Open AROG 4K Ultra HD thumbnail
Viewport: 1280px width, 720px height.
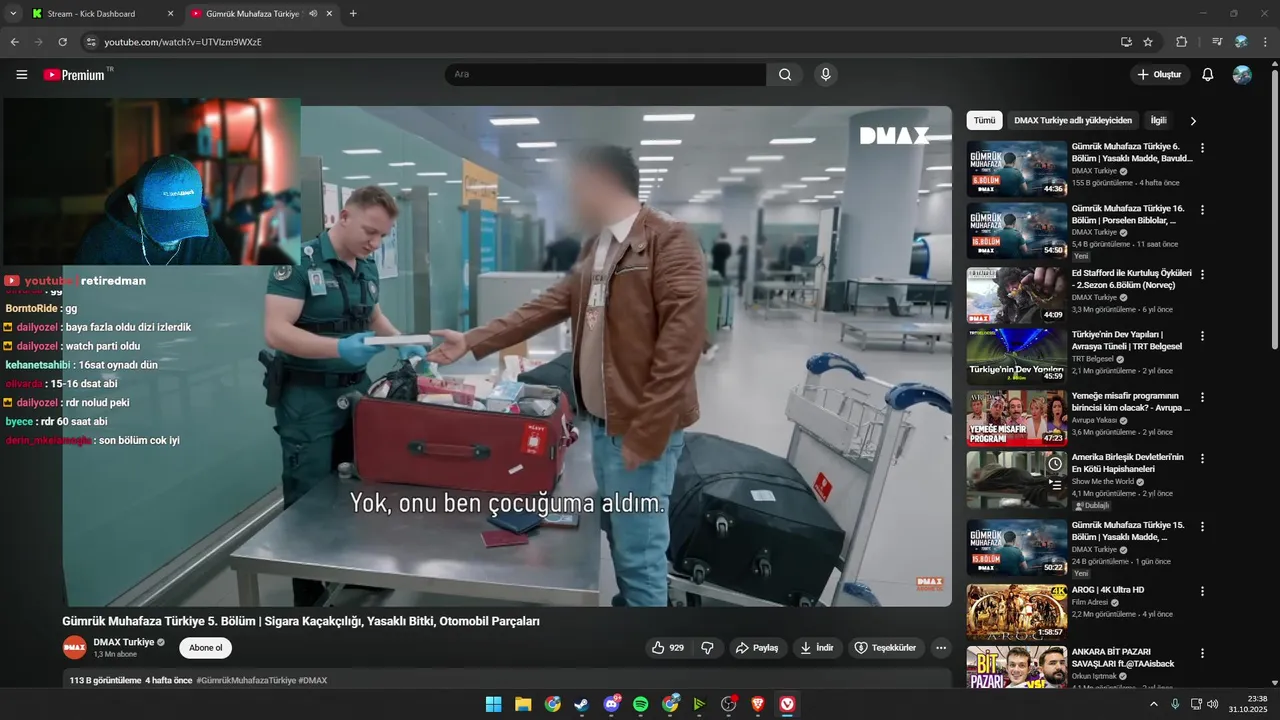click(1016, 612)
